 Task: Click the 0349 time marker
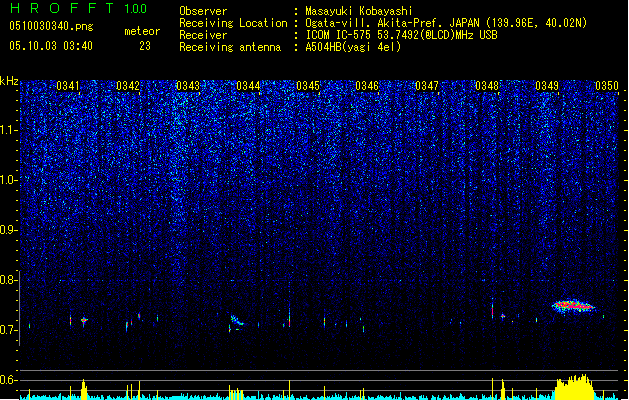(x=547, y=86)
